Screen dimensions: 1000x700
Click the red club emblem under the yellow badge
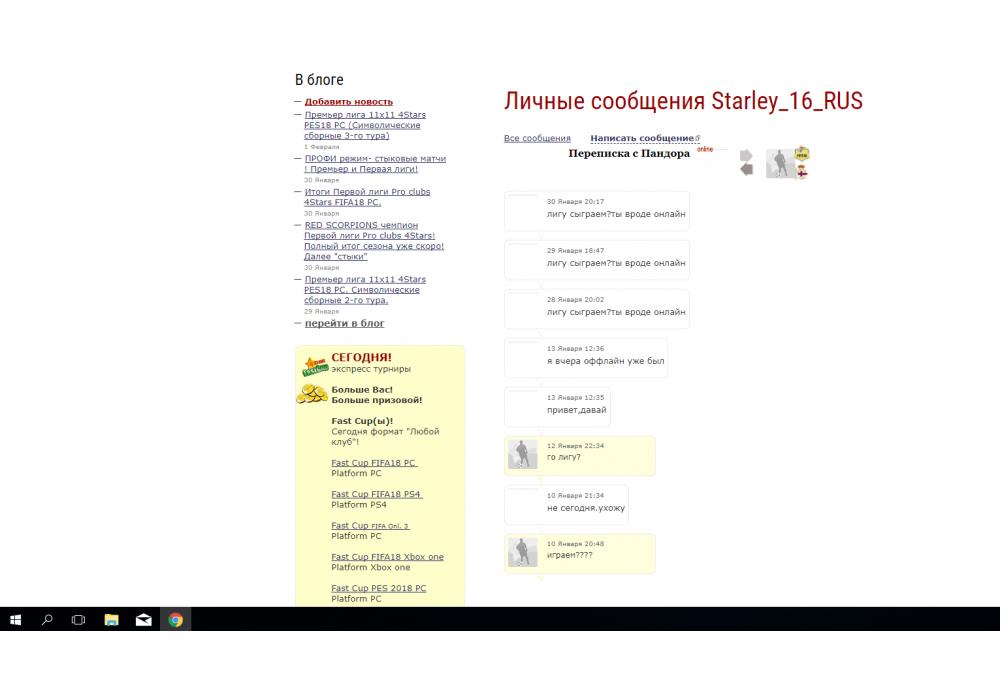[802, 171]
